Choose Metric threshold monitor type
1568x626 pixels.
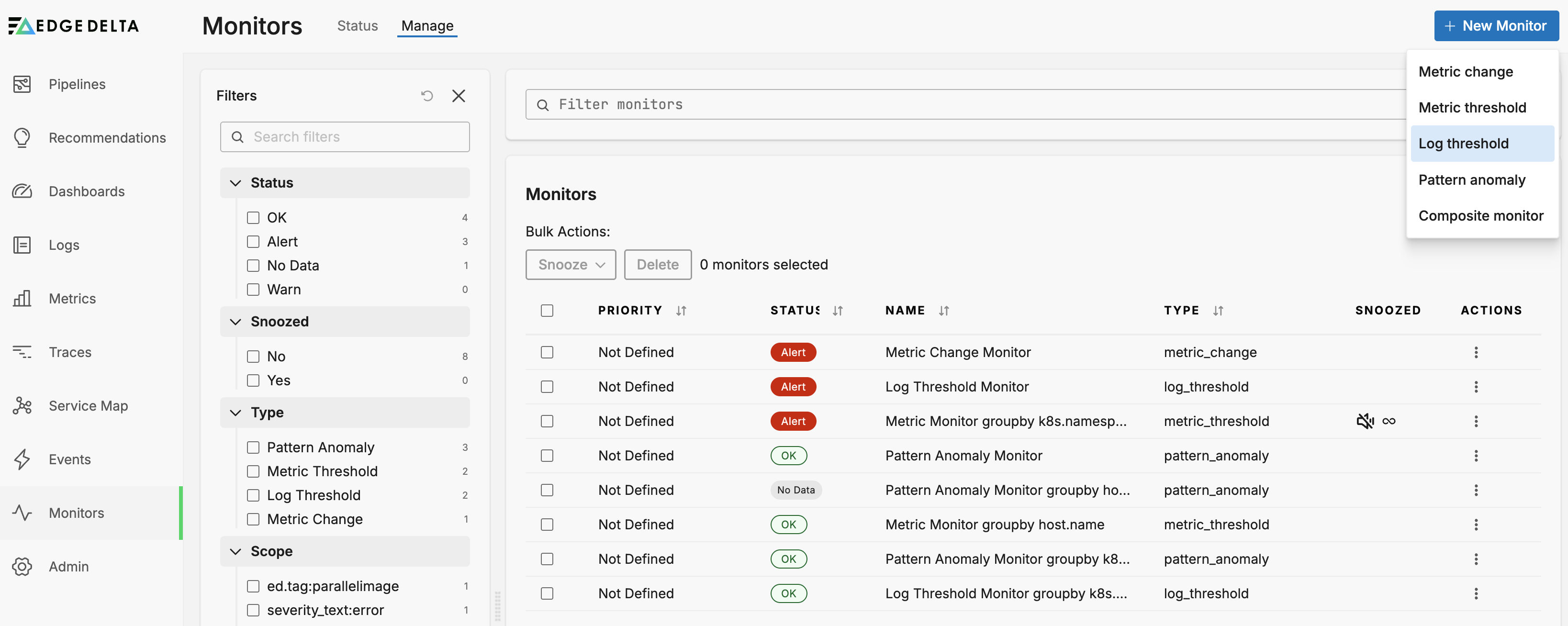click(x=1482, y=108)
